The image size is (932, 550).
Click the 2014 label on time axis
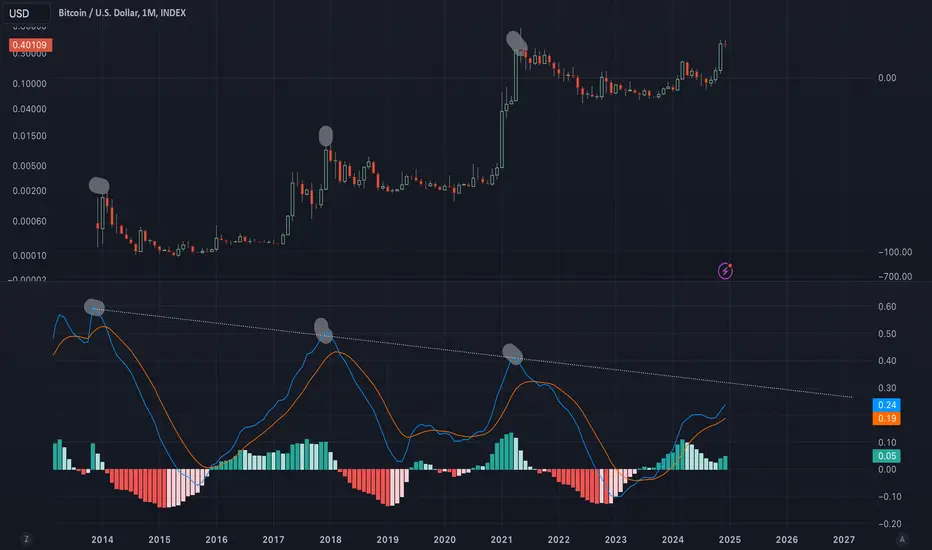coord(102,539)
